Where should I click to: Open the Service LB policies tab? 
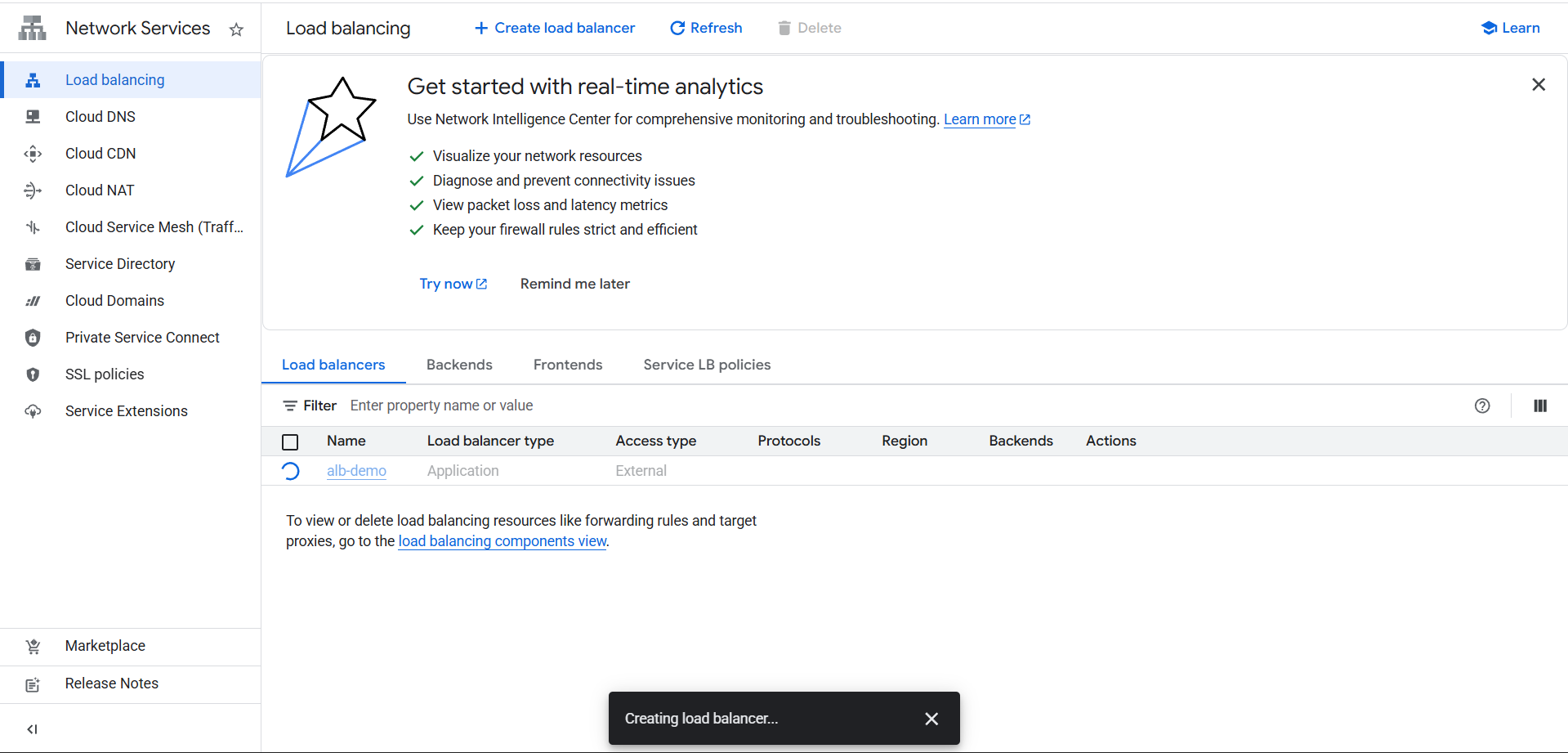pos(706,365)
